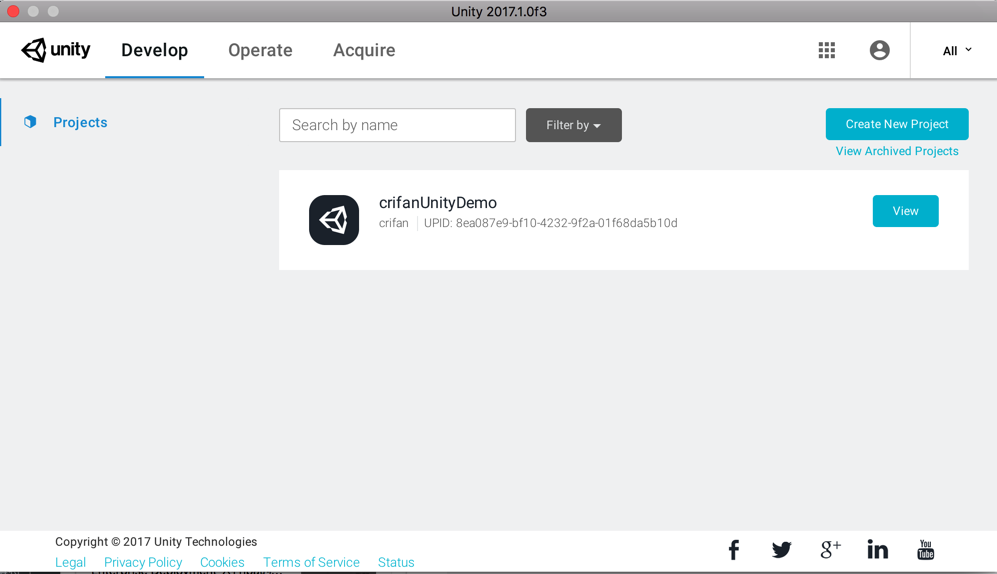Screen dimensions: 997x574
Task: Click the red close window button
Action: click(x=13, y=11)
